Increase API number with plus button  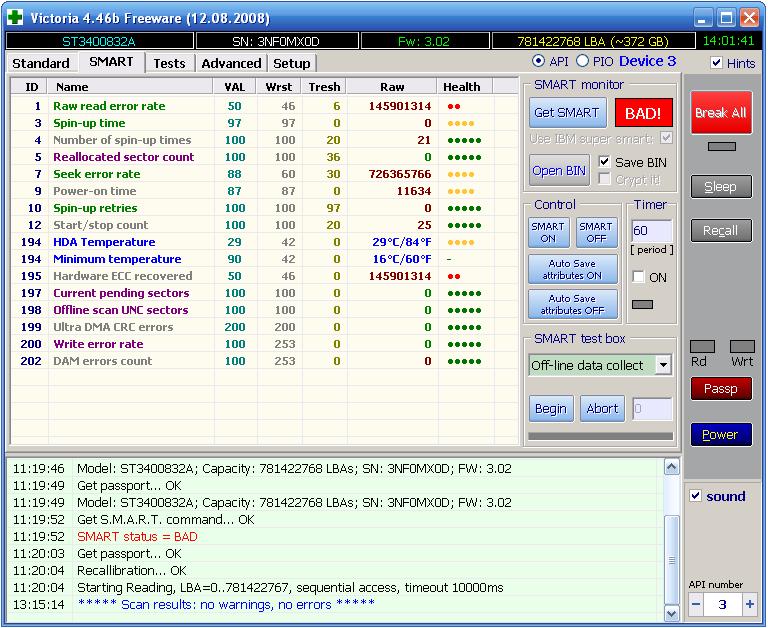point(749,604)
